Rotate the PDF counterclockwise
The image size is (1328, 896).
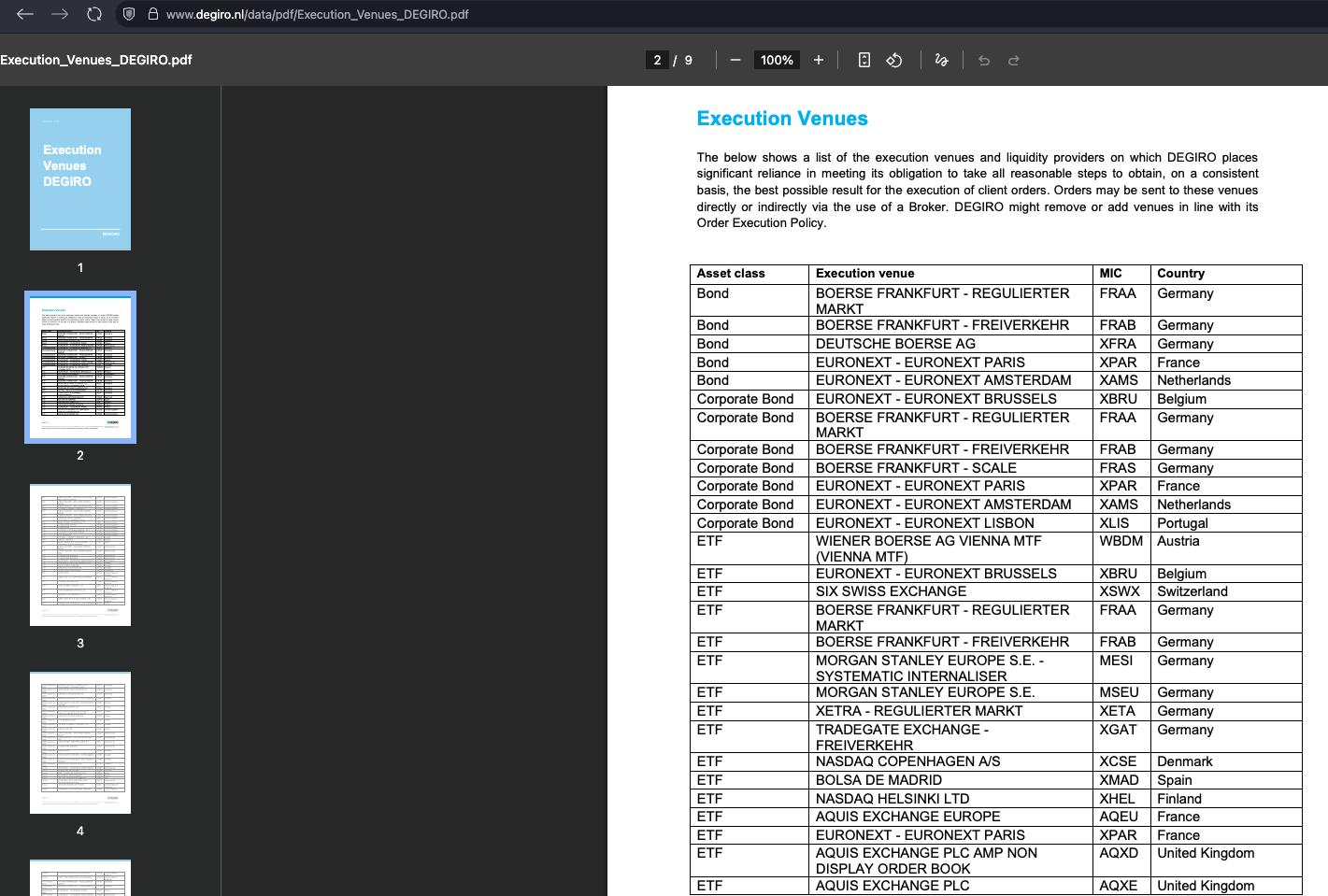pyautogui.click(x=894, y=60)
